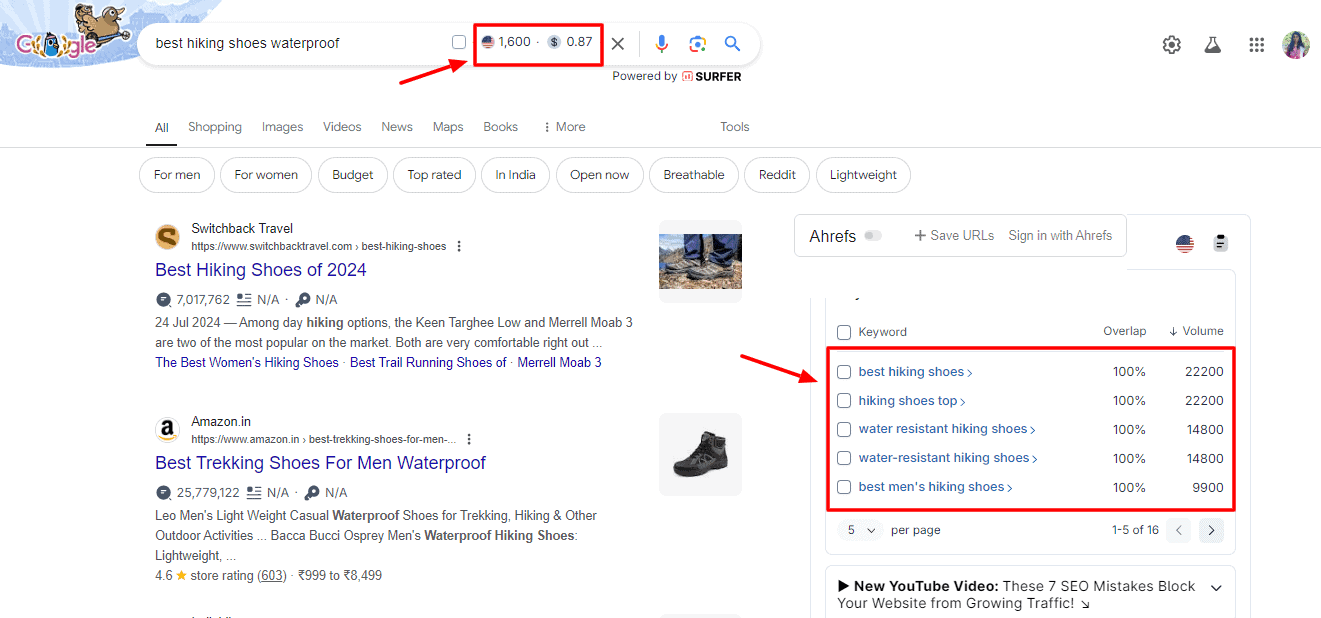The width and height of the screenshot is (1321, 618).
Task: Click the US flag country icon in sidebar
Action: (1185, 243)
